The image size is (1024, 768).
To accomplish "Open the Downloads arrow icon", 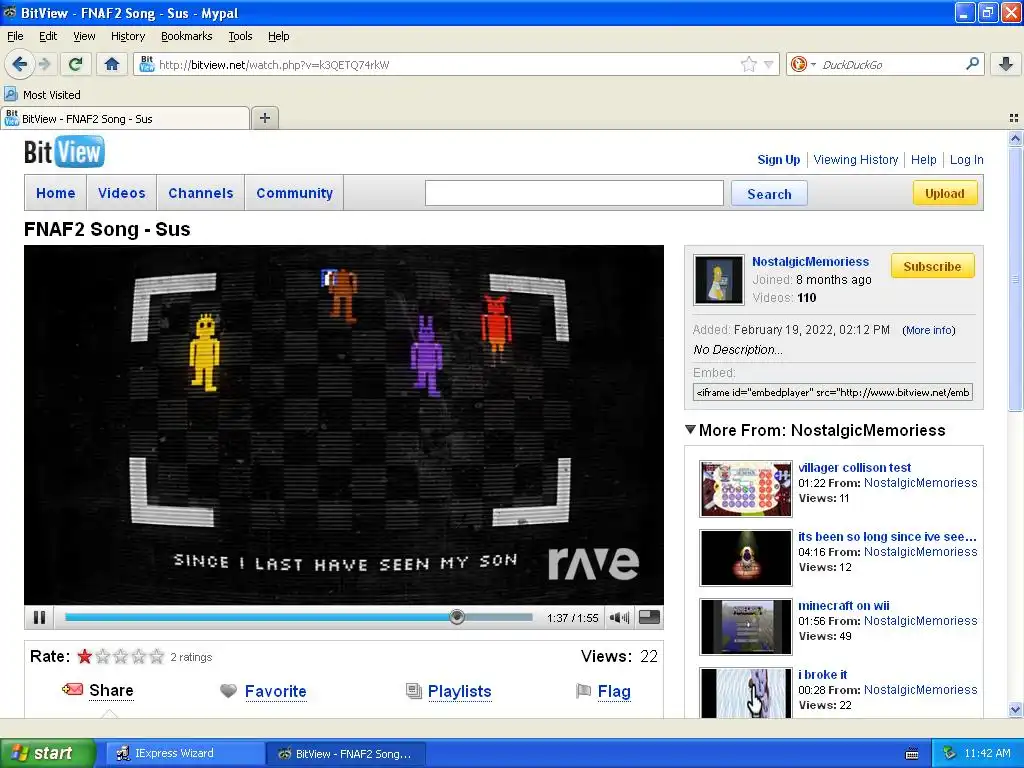I will point(1006,64).
